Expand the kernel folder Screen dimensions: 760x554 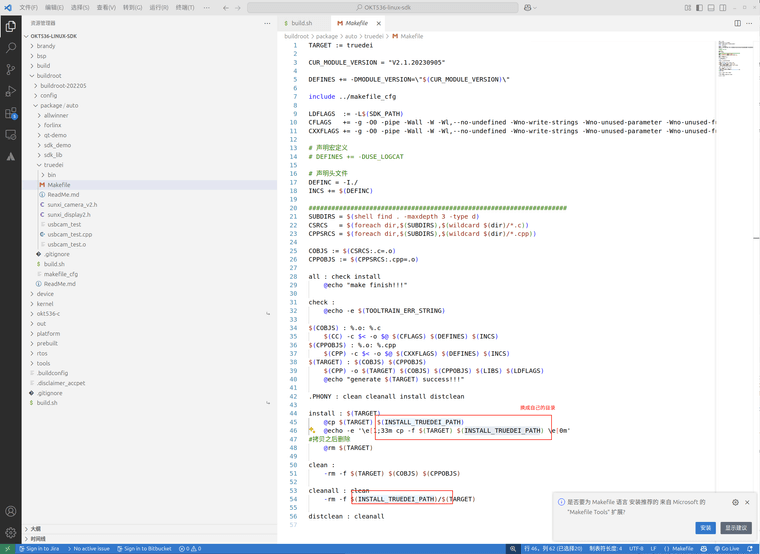150,304
